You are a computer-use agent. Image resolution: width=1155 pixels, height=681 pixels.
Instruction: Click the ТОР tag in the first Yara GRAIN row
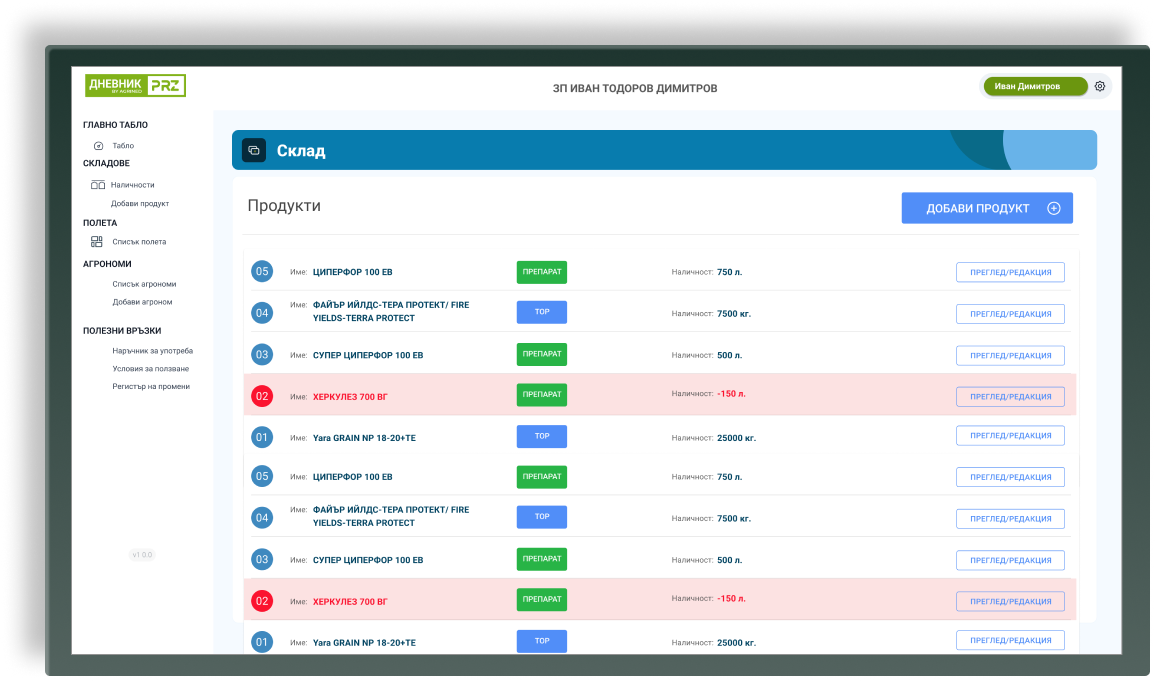coord(541,437)
